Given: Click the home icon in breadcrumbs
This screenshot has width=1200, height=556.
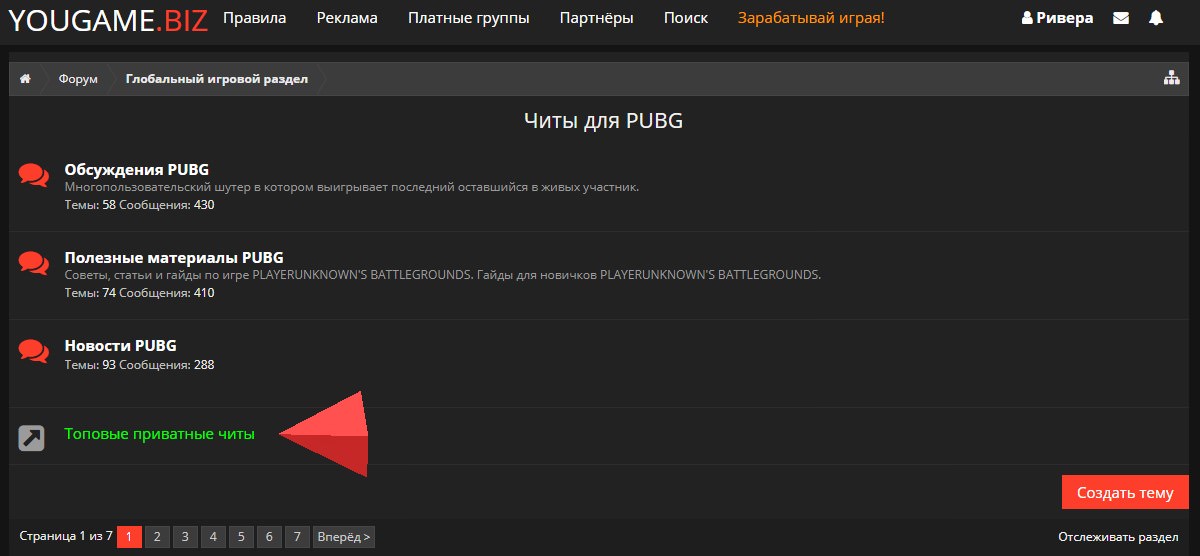Looking at the screenshot, I should 26,79.
